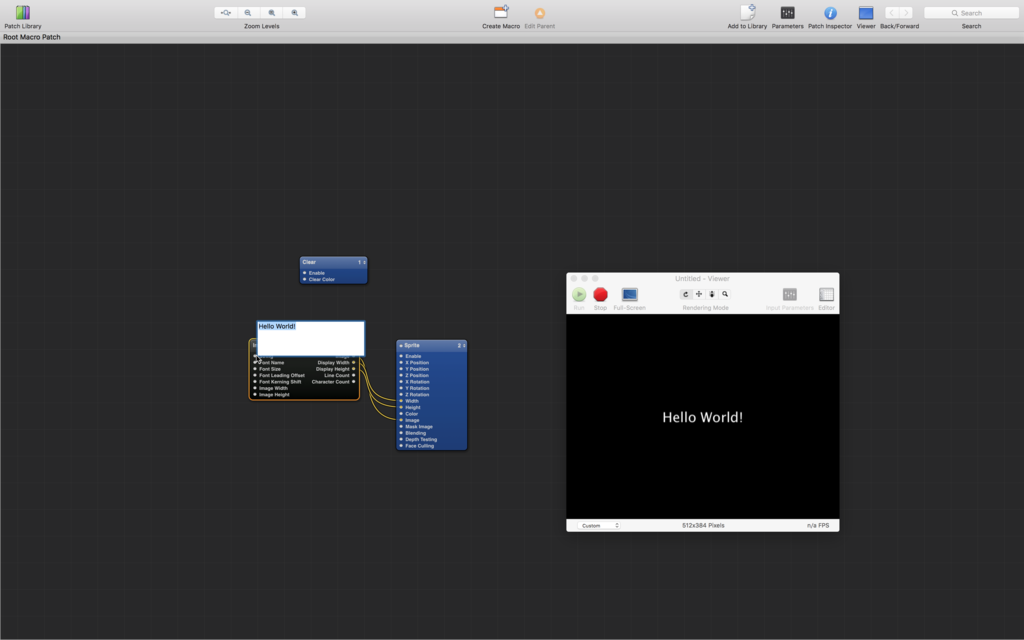Go back with the Back arrow
The height and width of the screenshot is (640, 1024).
(x=891, y=12)
